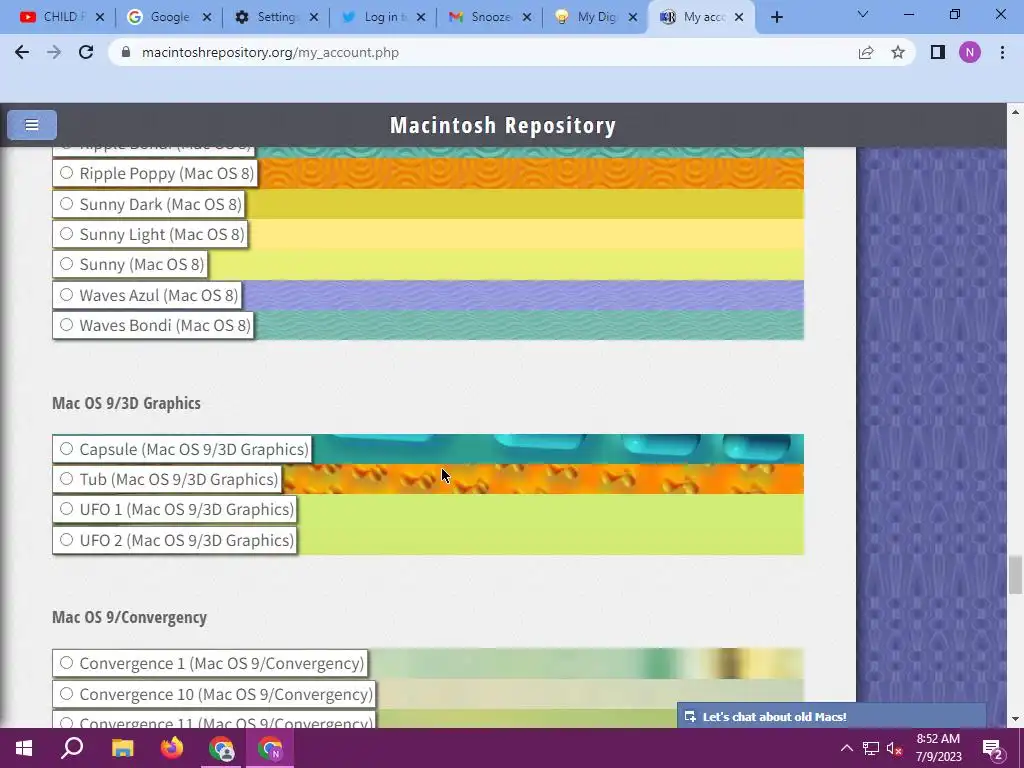
Task: Choose Capsule (Mac OS 9/3D Graphics) radio
Action: [66, 449]
